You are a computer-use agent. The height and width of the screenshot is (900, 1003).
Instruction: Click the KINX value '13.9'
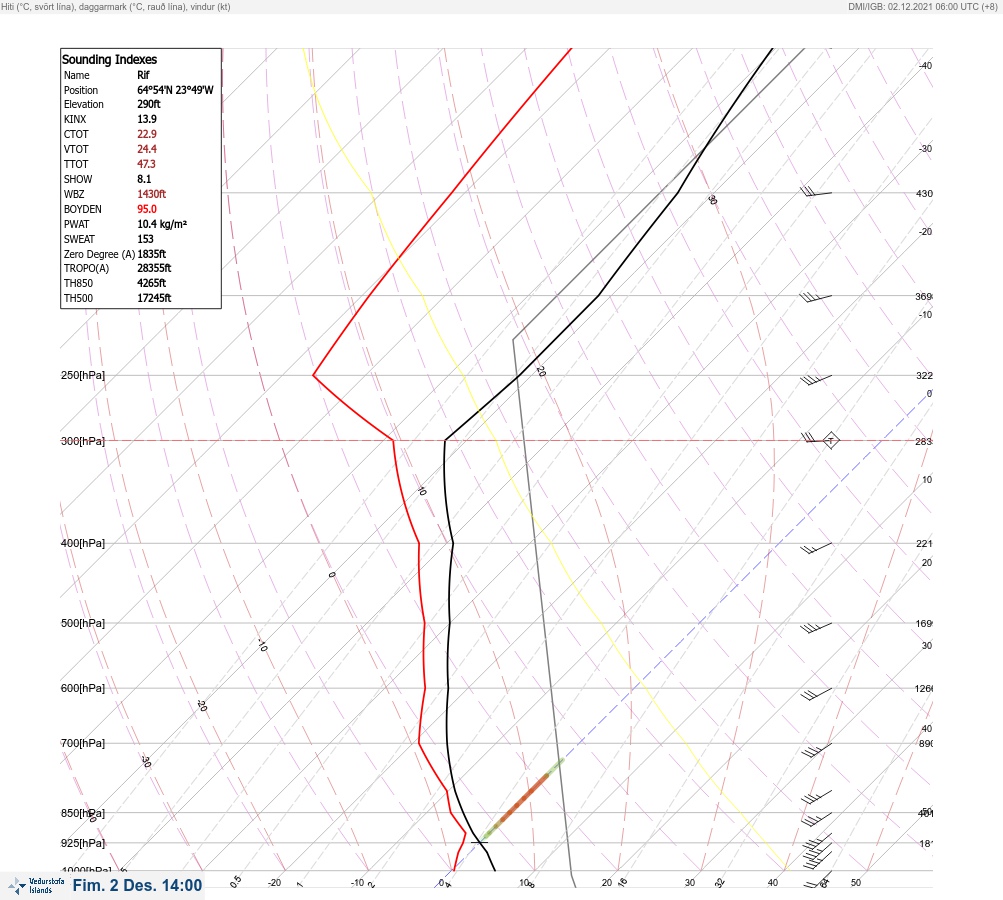click(x=147, y=119)
